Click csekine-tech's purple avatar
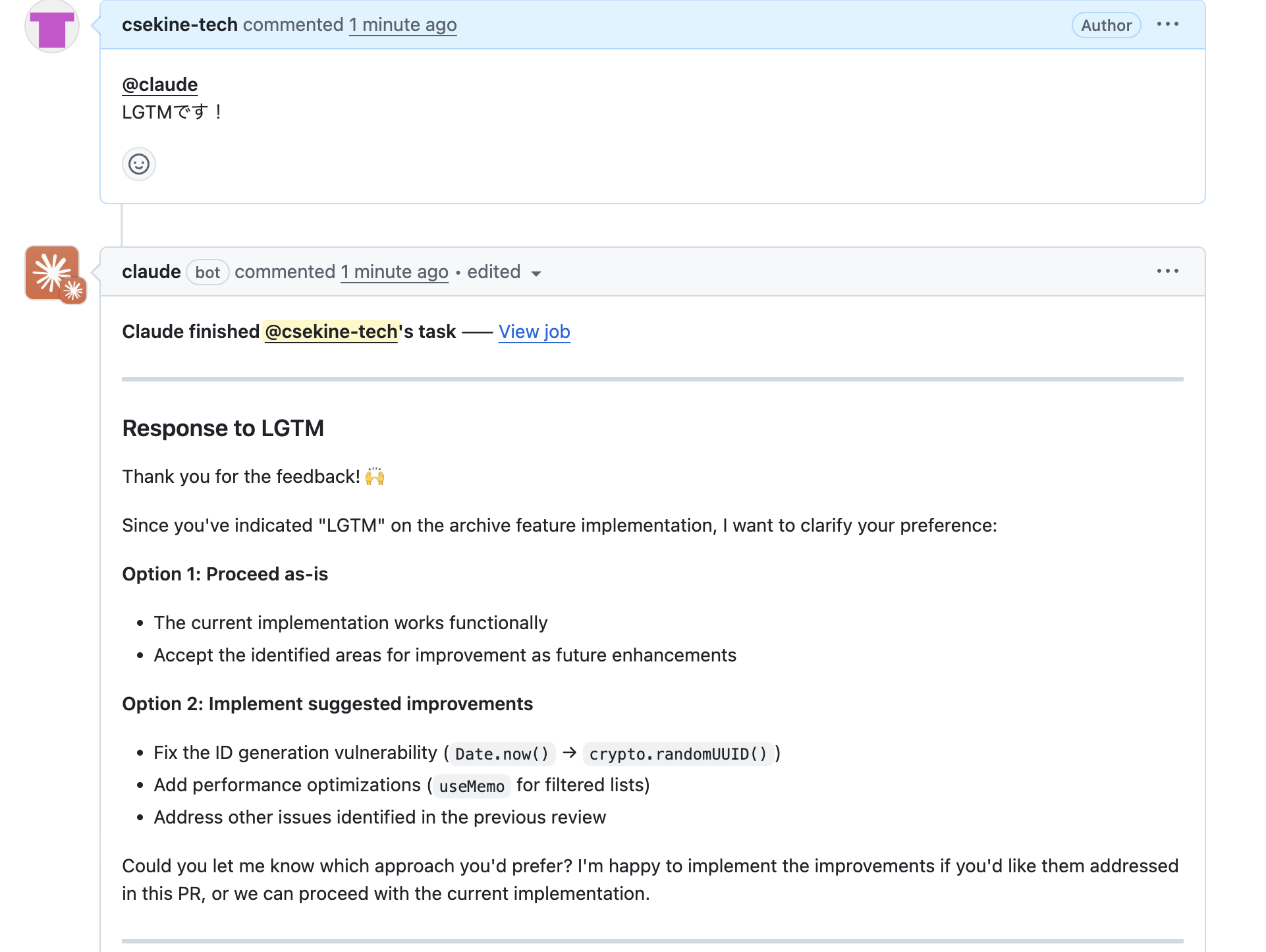Image resolution: width=1266 pixels, height=952 pixels. click(51, 26)
